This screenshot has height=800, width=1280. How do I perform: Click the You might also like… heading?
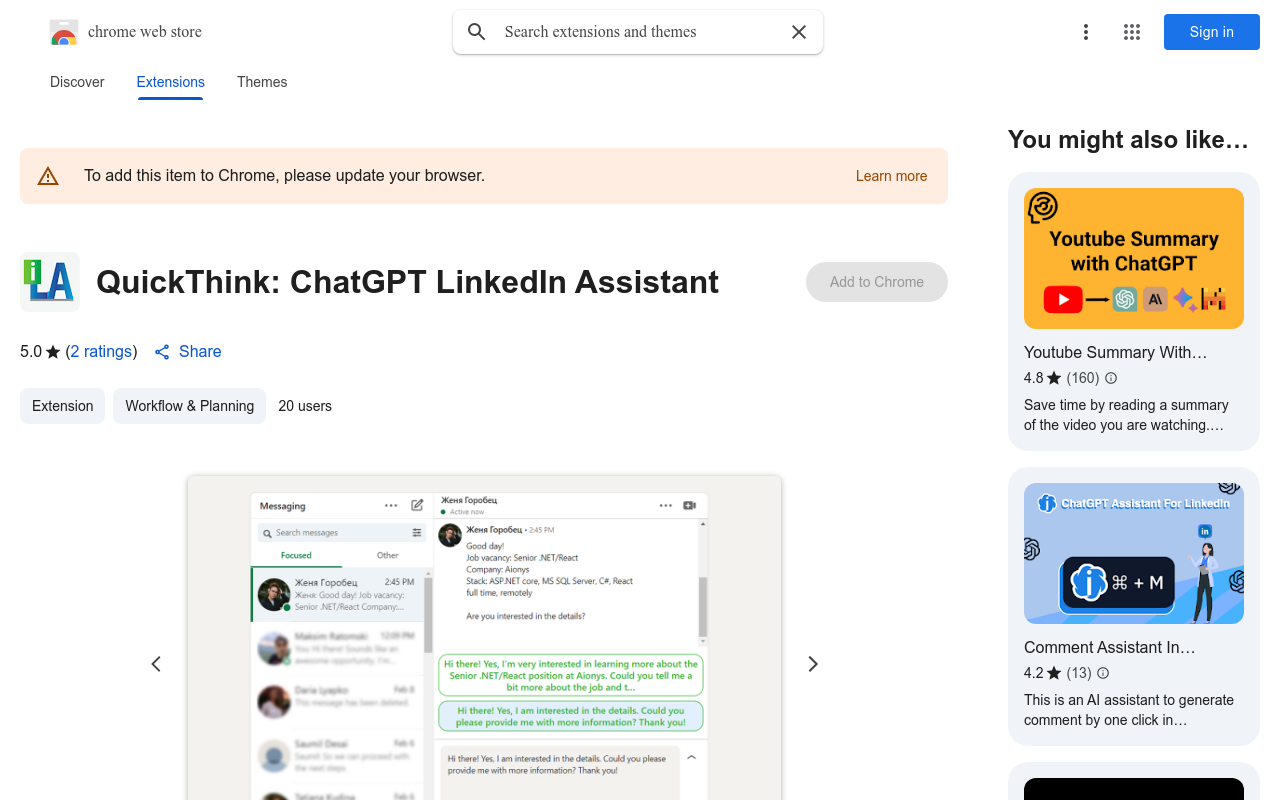[1128, 140]
